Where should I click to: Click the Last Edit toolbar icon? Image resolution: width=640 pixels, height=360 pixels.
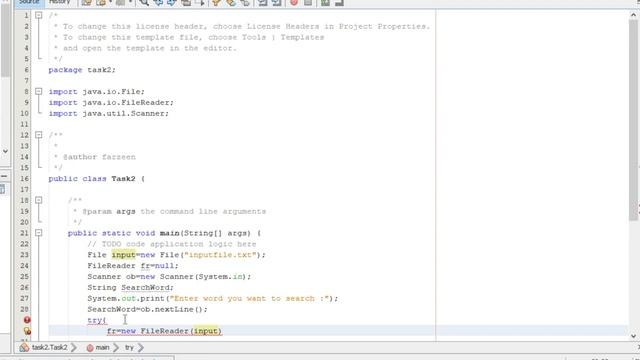[x=87, y=2]
